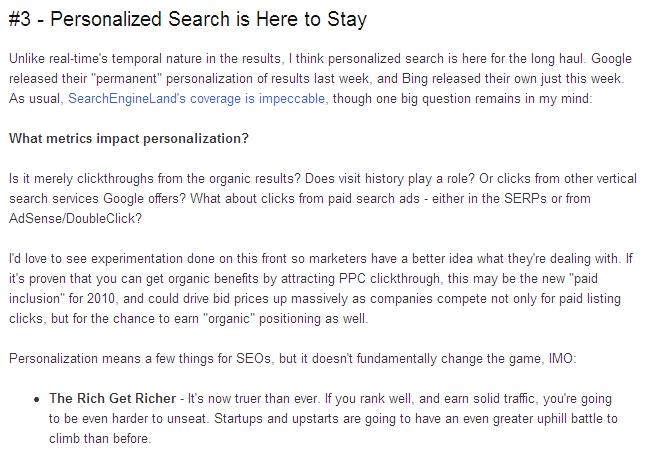Click the word 'PPC' in experimentation paragraph

tap(352, 279)
